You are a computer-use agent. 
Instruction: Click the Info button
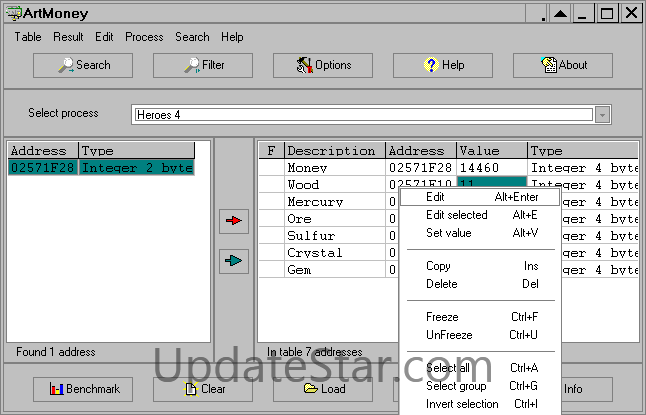point(587,389)
